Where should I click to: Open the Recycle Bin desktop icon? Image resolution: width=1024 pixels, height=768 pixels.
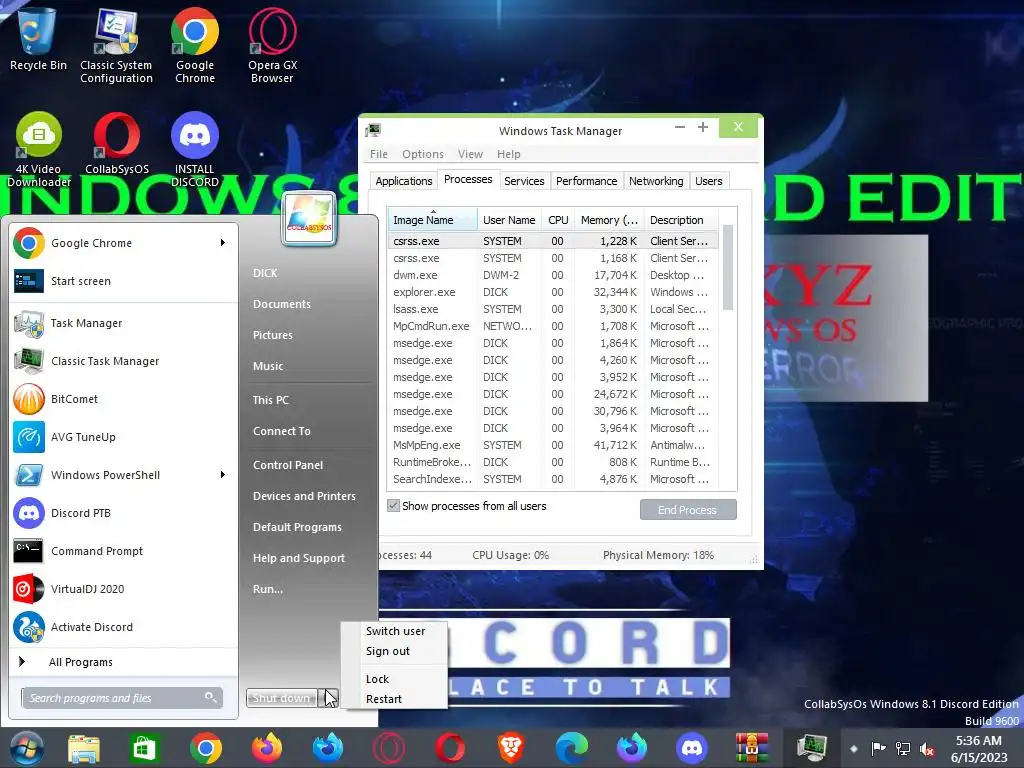(38, 37)
